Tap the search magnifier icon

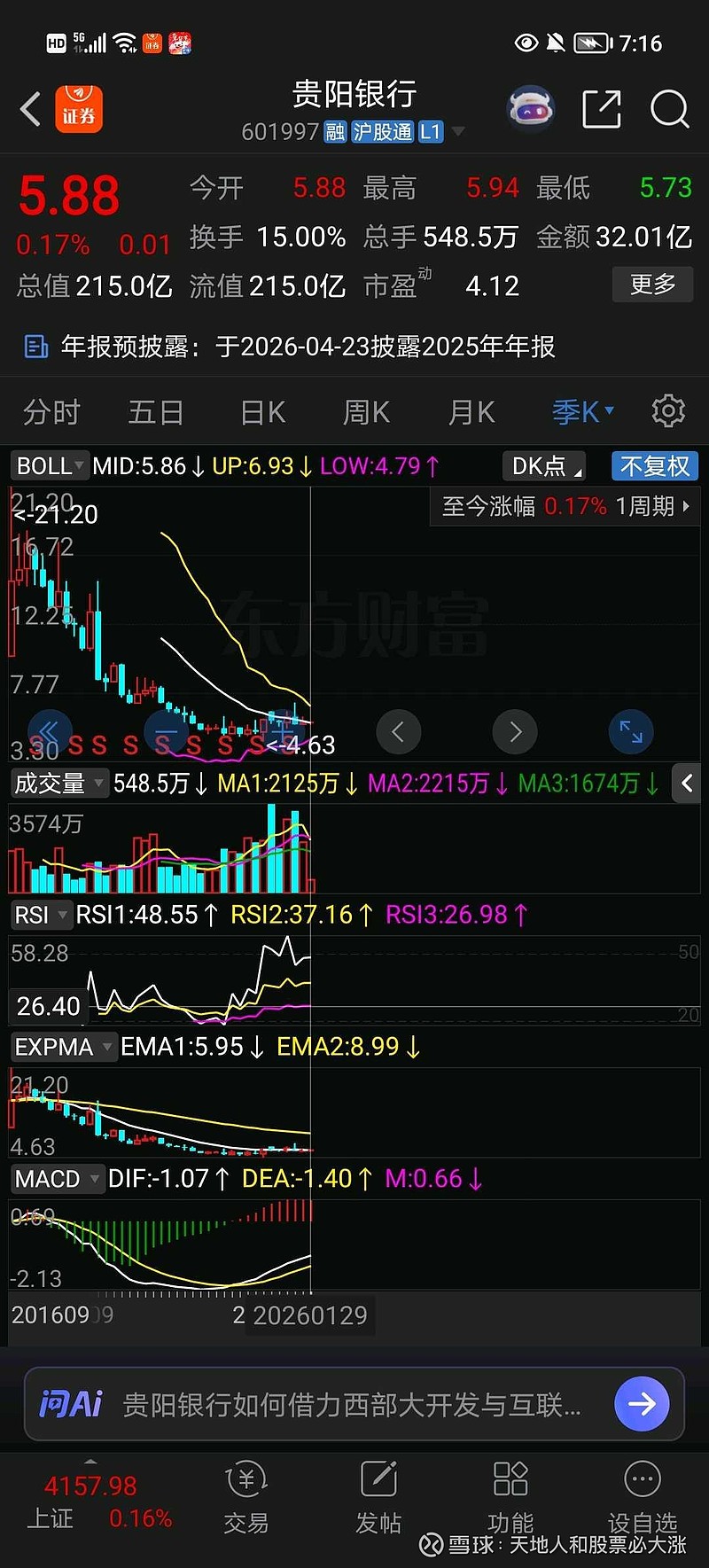(x=669, y=110)
